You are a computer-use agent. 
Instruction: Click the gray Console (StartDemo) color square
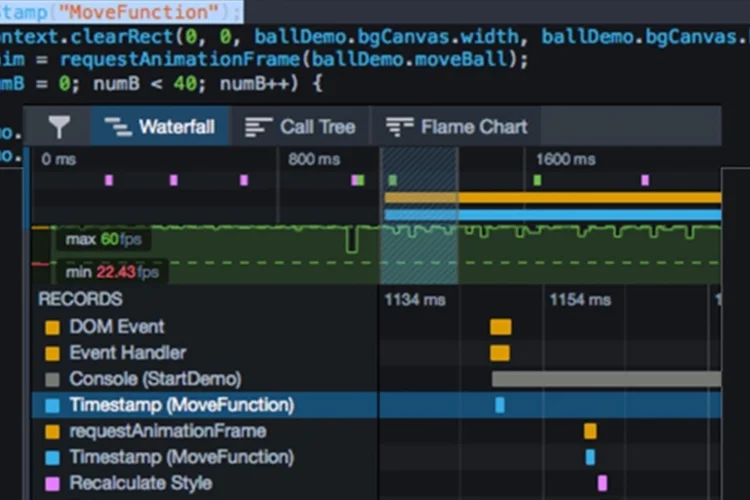52,380
